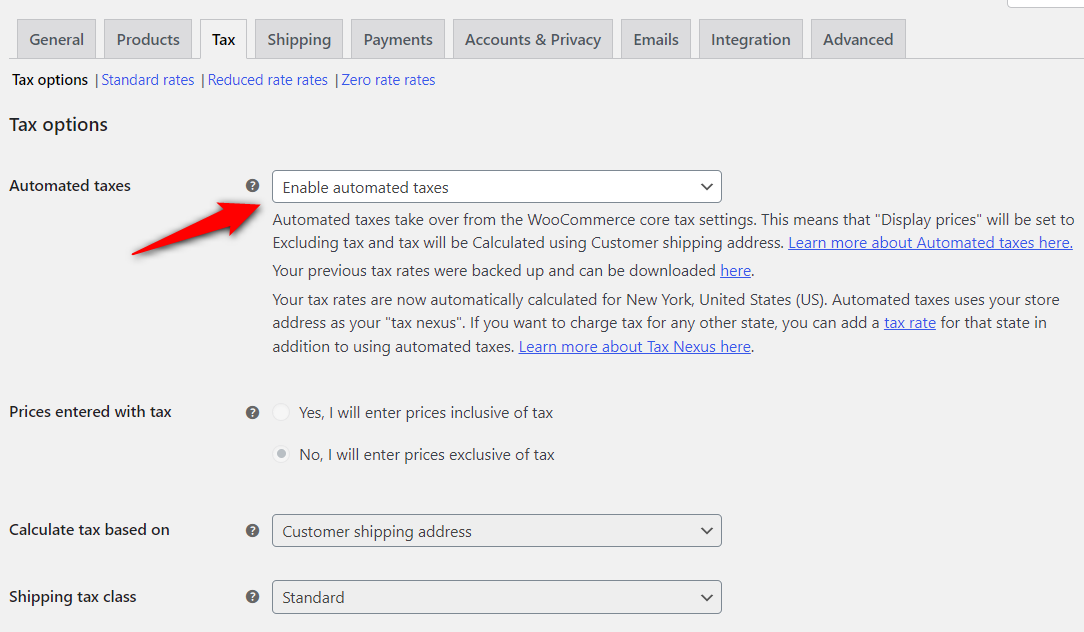Open the Shipping settings tab

point(298,38)
